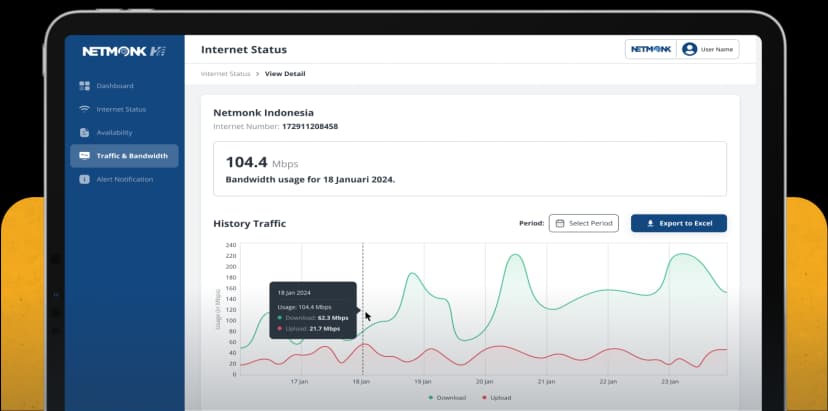Click the Traffic & Bandwidth monitor icon
828x411 pixels.
[x=84, y=156]
